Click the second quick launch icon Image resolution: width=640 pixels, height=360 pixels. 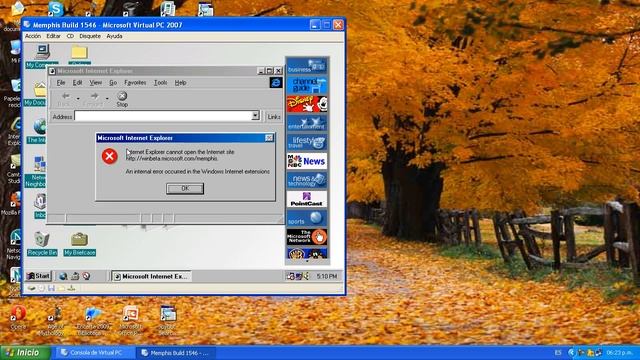75,276
